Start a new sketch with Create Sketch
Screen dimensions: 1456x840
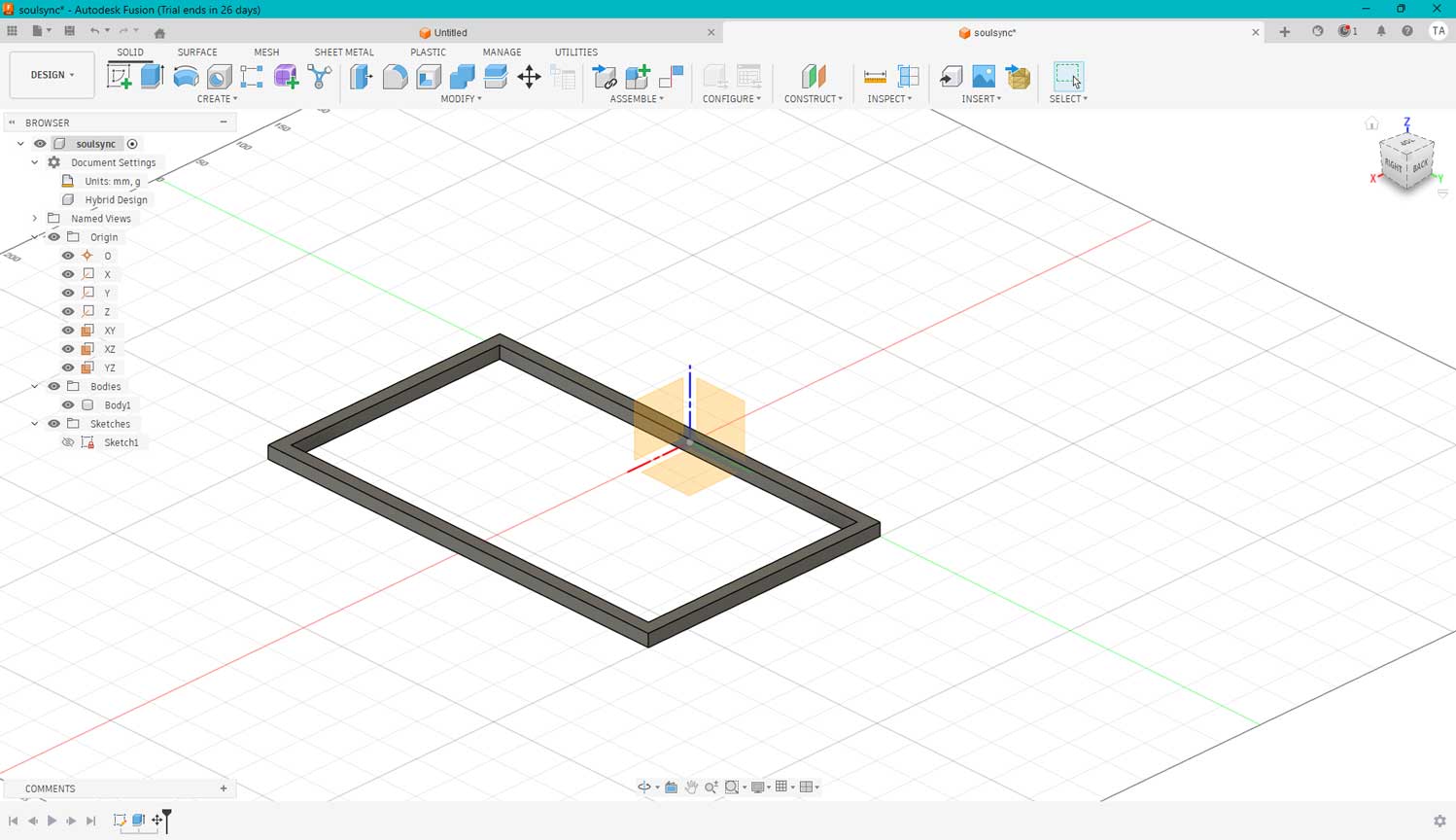120,77
